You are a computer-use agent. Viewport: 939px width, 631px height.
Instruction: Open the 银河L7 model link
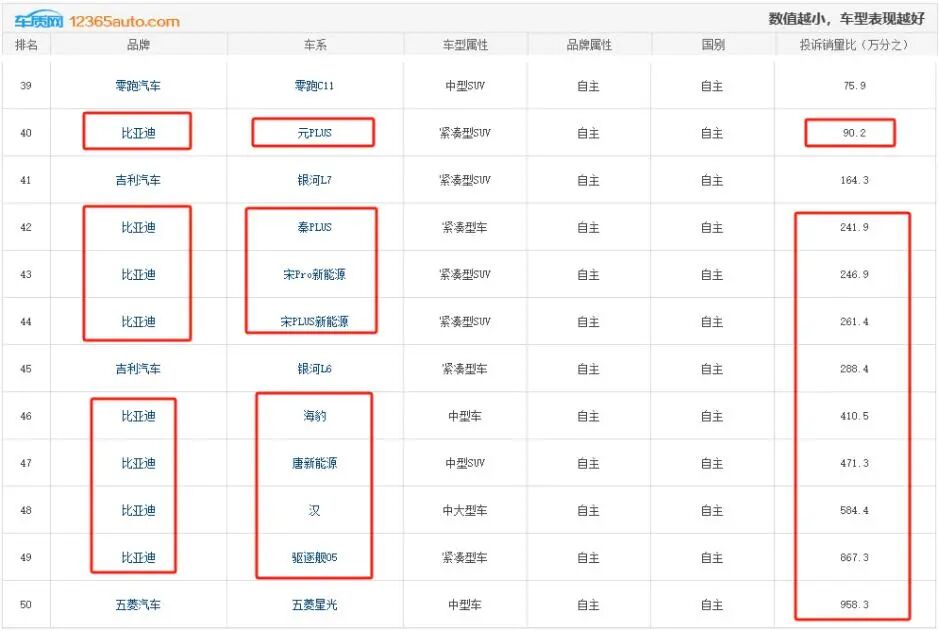pos(314,180)
